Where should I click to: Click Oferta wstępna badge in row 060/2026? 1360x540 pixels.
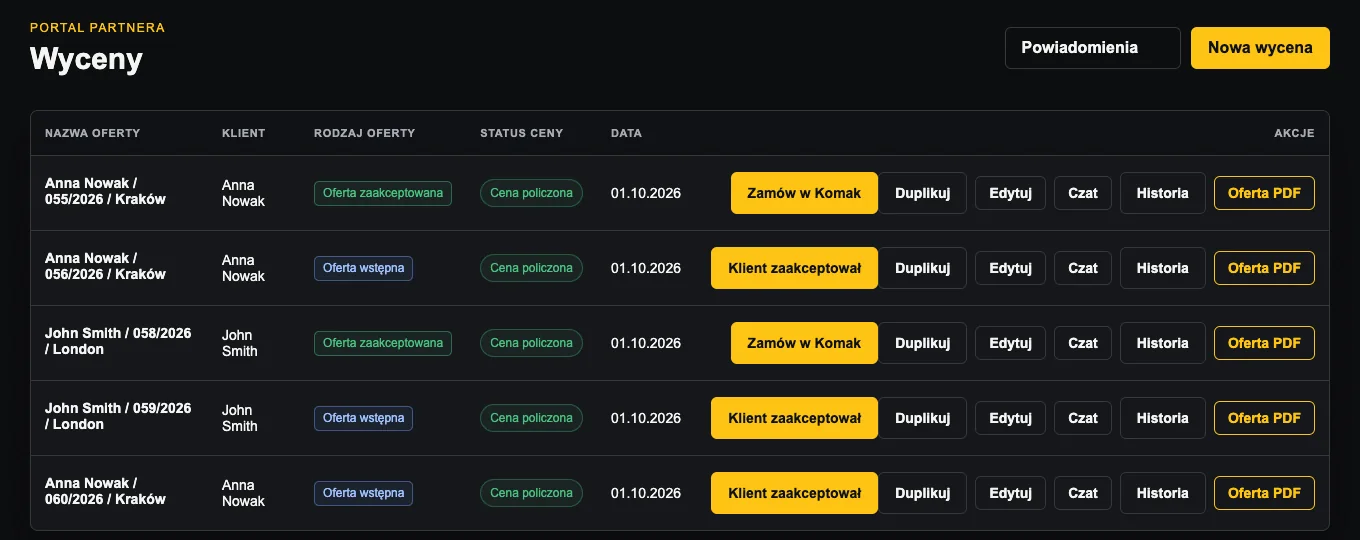click(363, 493)
